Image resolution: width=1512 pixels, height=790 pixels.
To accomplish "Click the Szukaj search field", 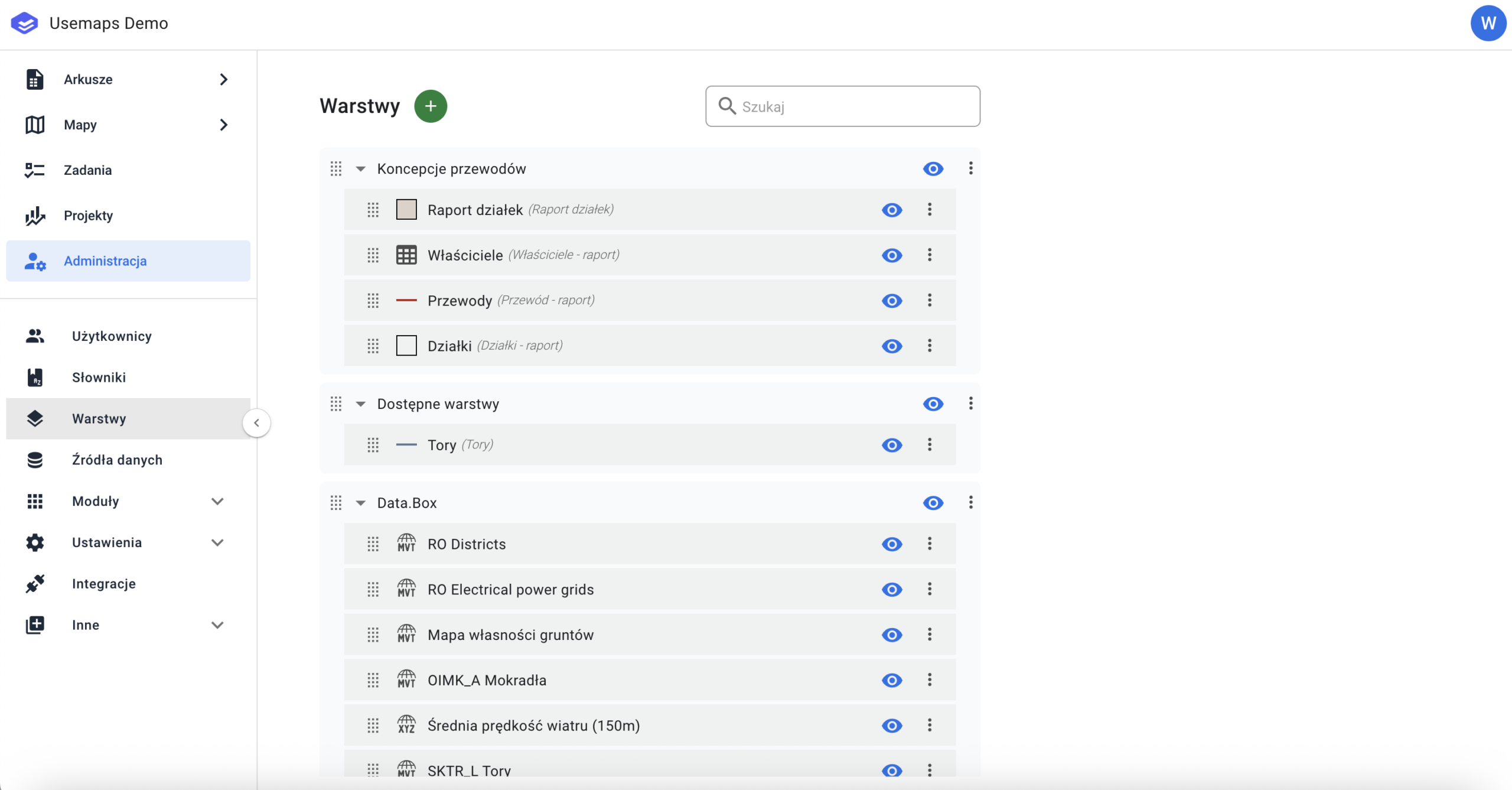I will 850,106.
